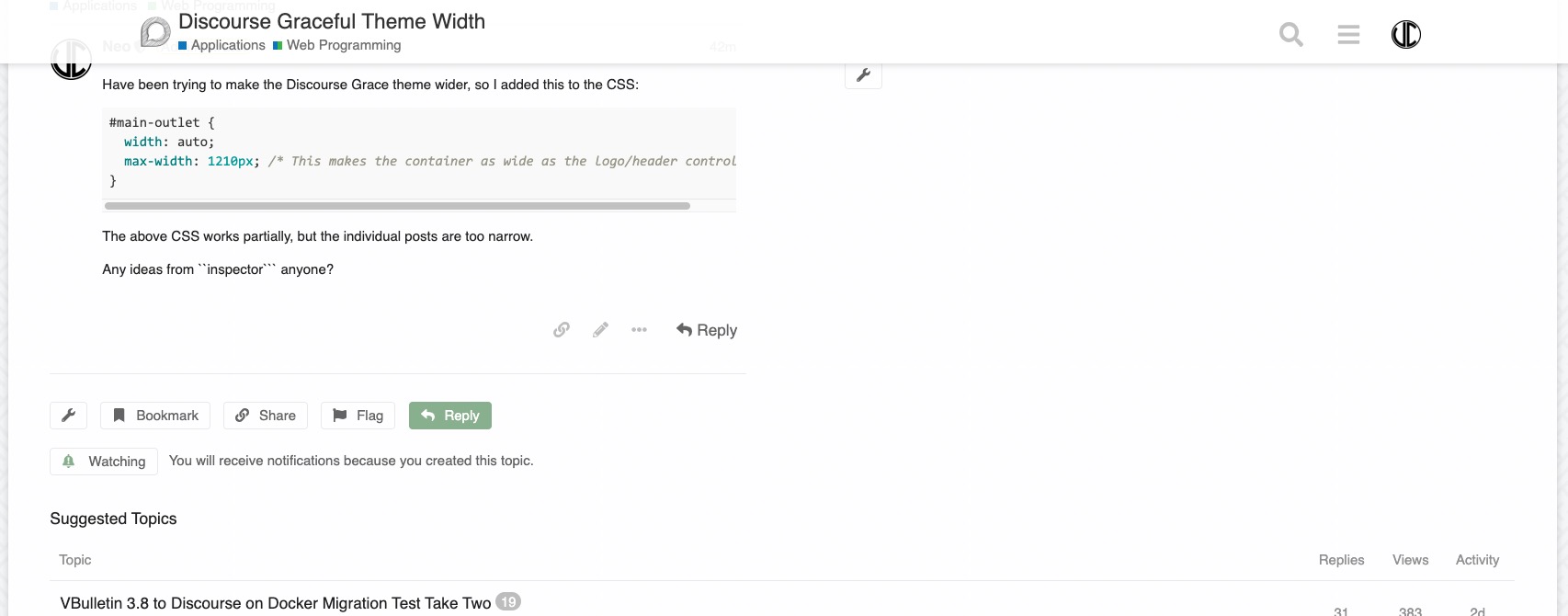Flag this topic
1568x616 pixels.
358,416
